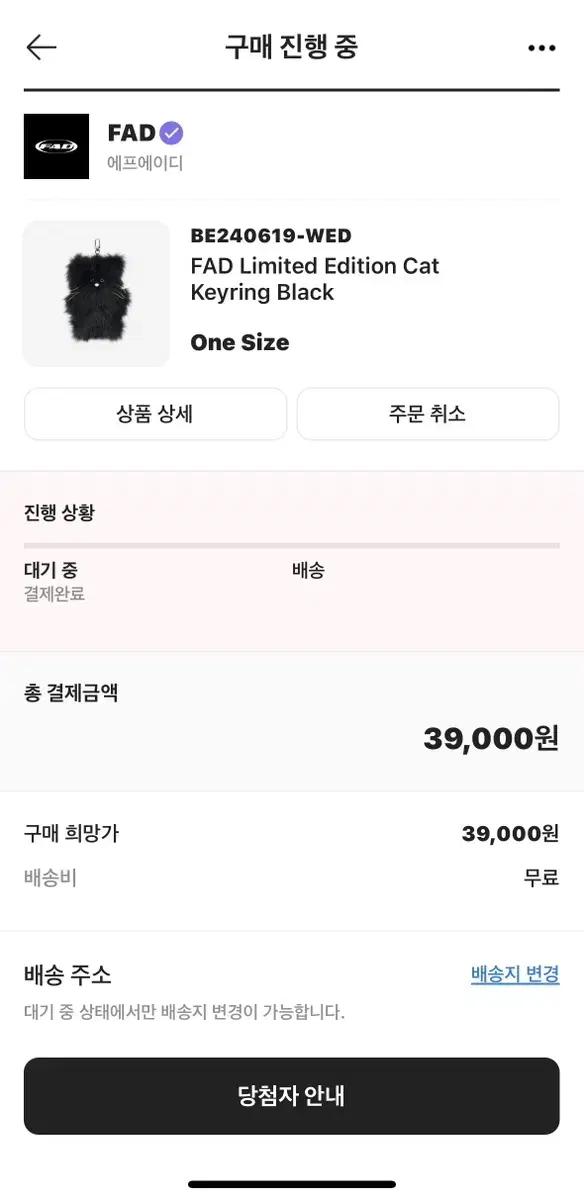Click the back arrow icon

coord(40,47)
